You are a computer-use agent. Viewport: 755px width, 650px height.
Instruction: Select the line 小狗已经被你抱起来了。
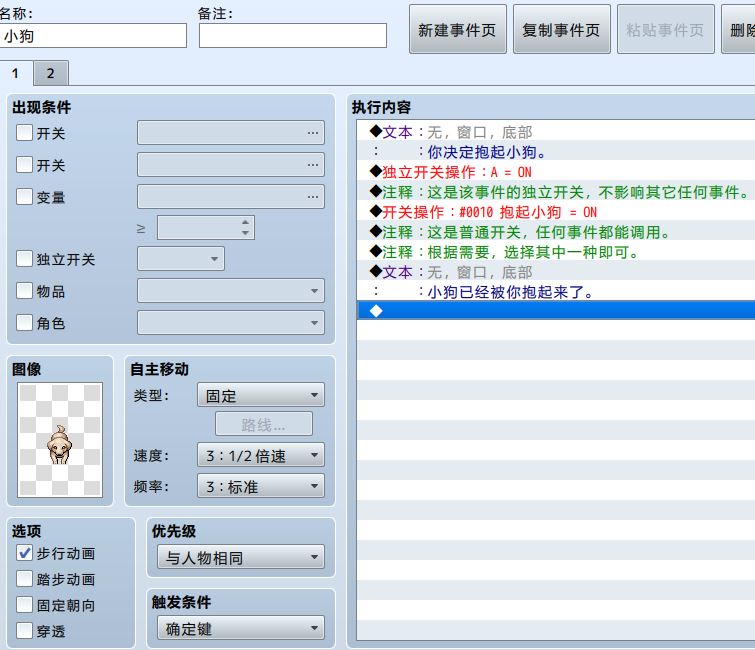pyautogui.click(x=556, y=292)
